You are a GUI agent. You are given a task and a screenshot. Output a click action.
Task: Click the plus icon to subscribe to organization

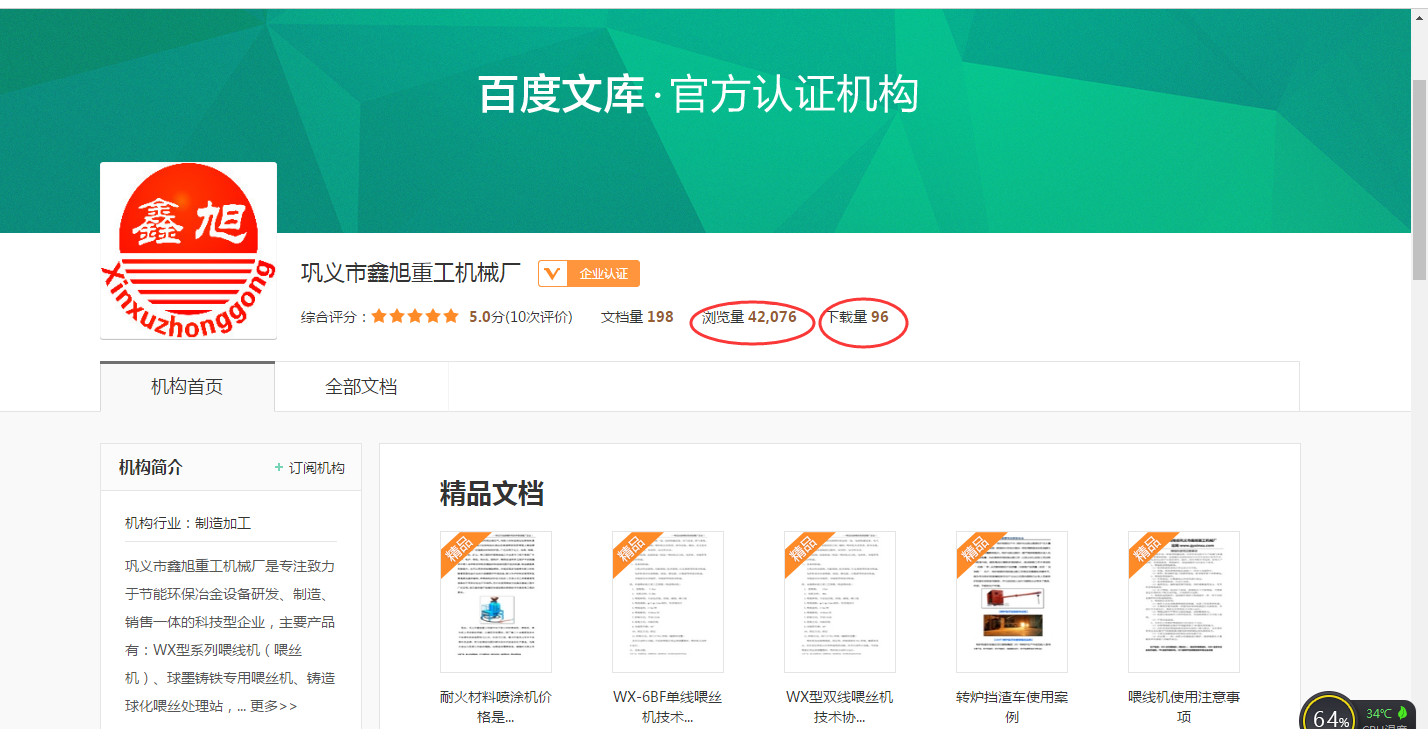(279, 468)
